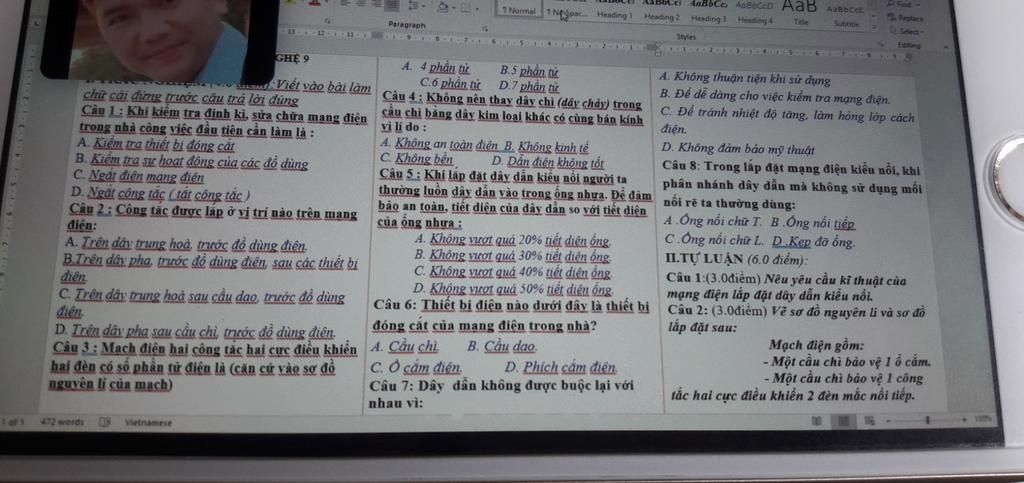Click the text '- Một cầu chì bảo vệ 1 ổ cắm.'
The height and width of the screenshot is (483, 1024).
click(846, 362)
